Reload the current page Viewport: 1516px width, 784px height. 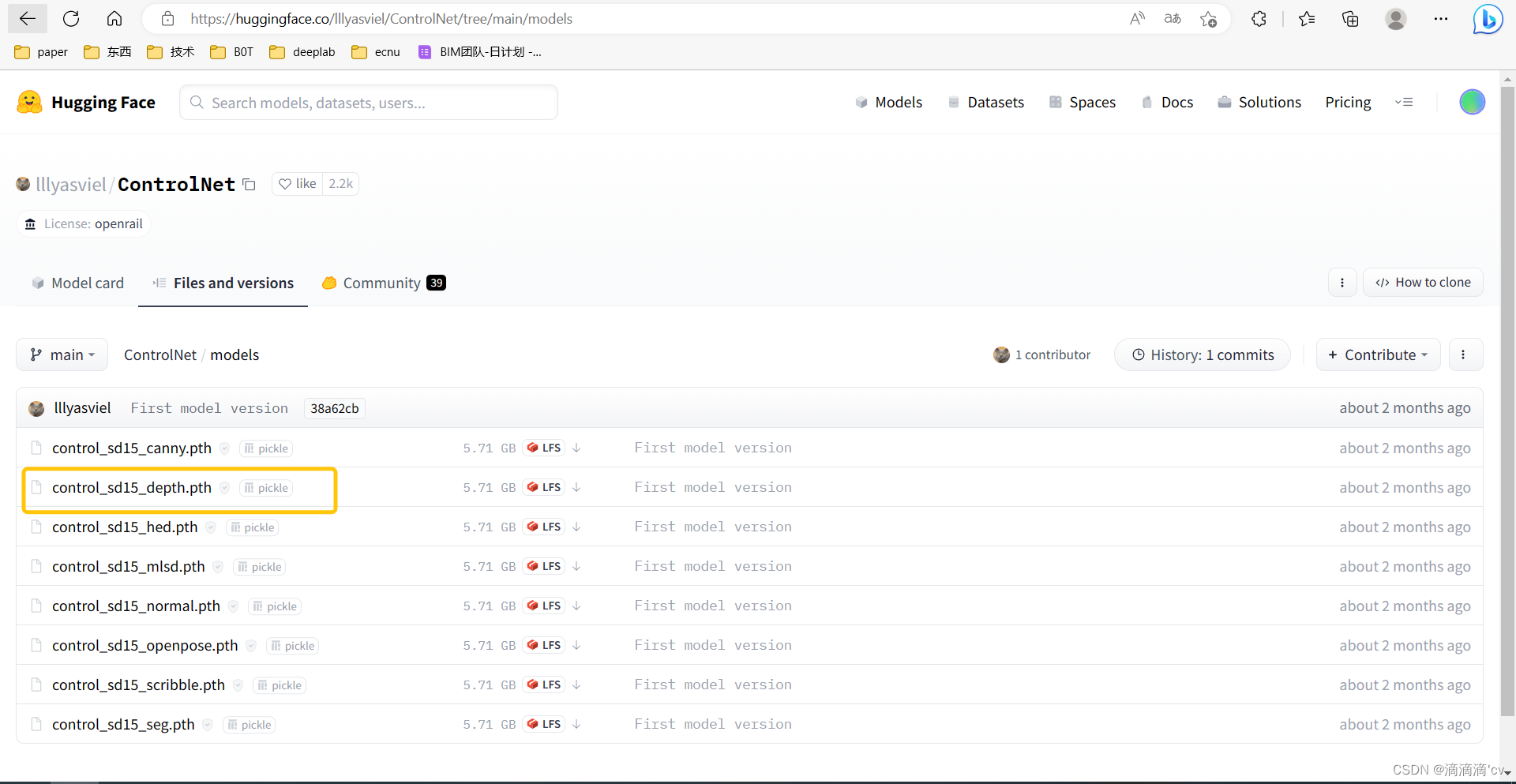pyautogui.click(x=71, y=19)
